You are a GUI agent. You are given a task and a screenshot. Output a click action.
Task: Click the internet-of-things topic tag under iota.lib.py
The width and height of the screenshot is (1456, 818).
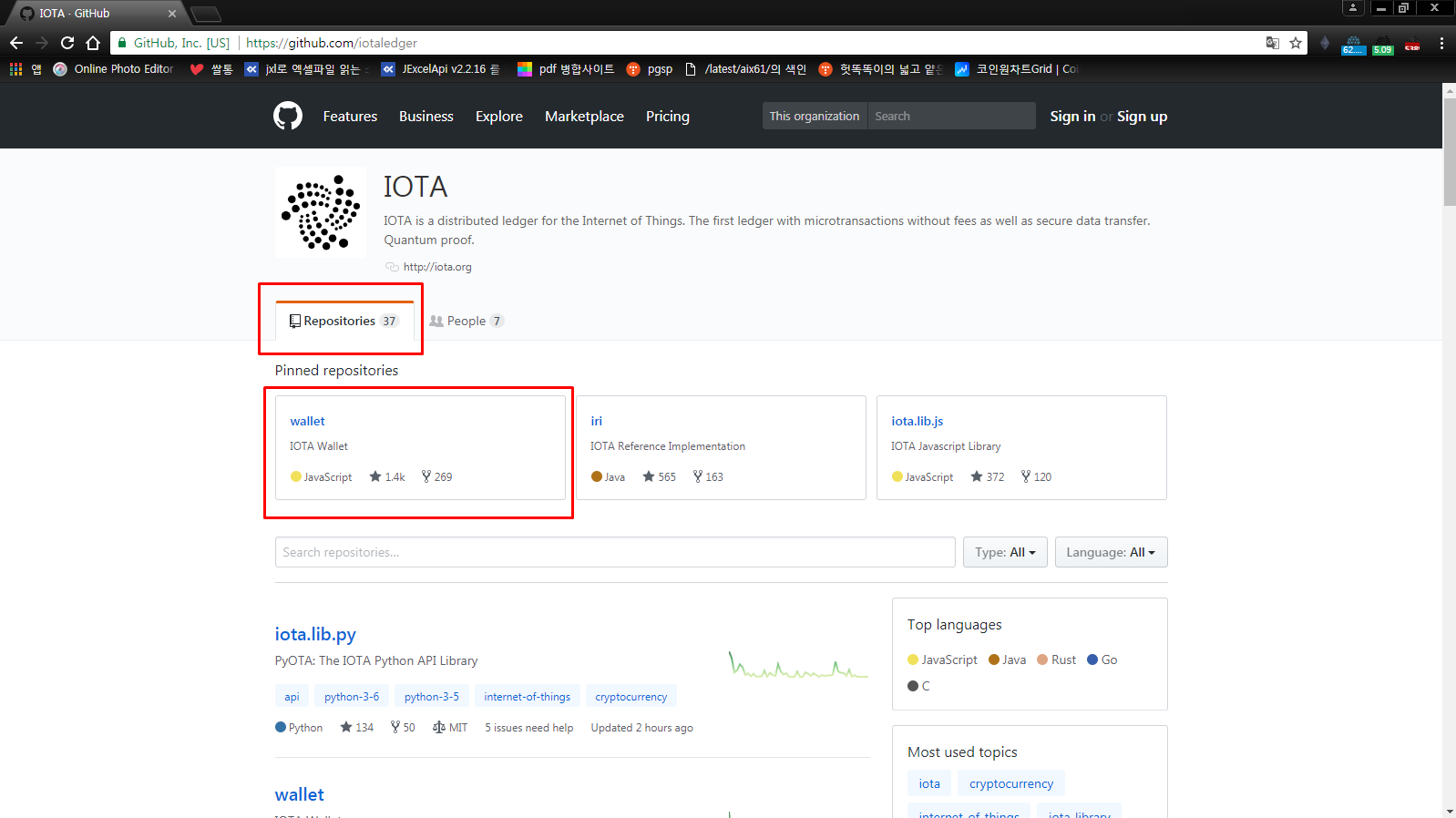528,697
